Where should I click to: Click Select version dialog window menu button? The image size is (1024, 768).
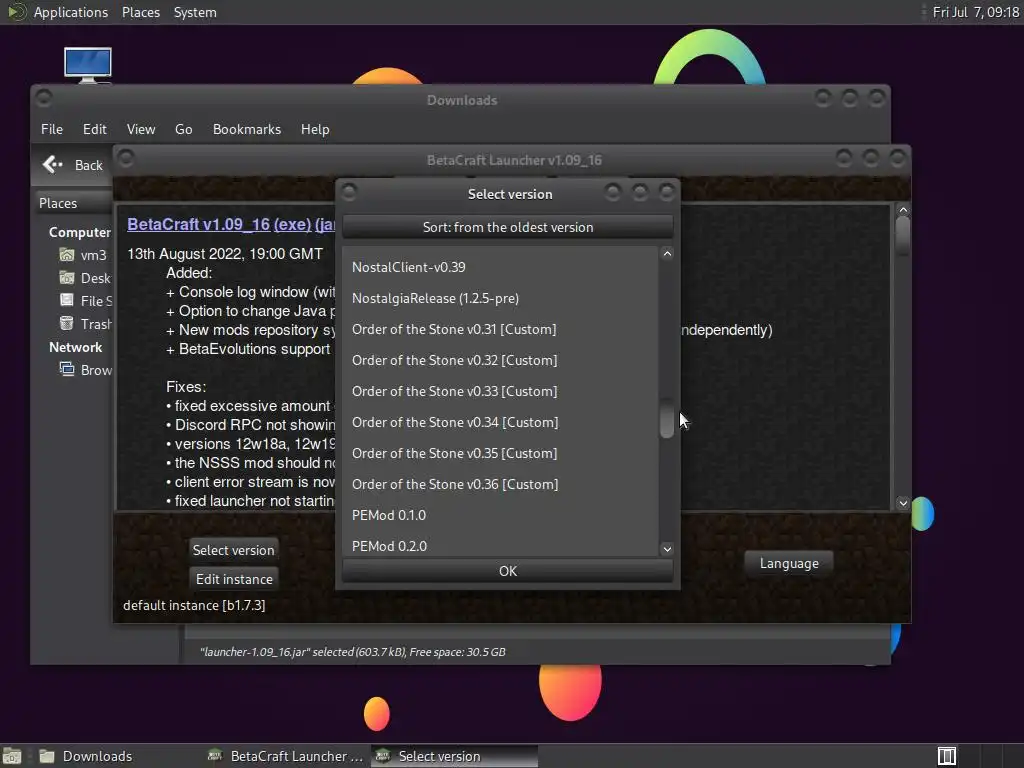click(x=349, y=192)
